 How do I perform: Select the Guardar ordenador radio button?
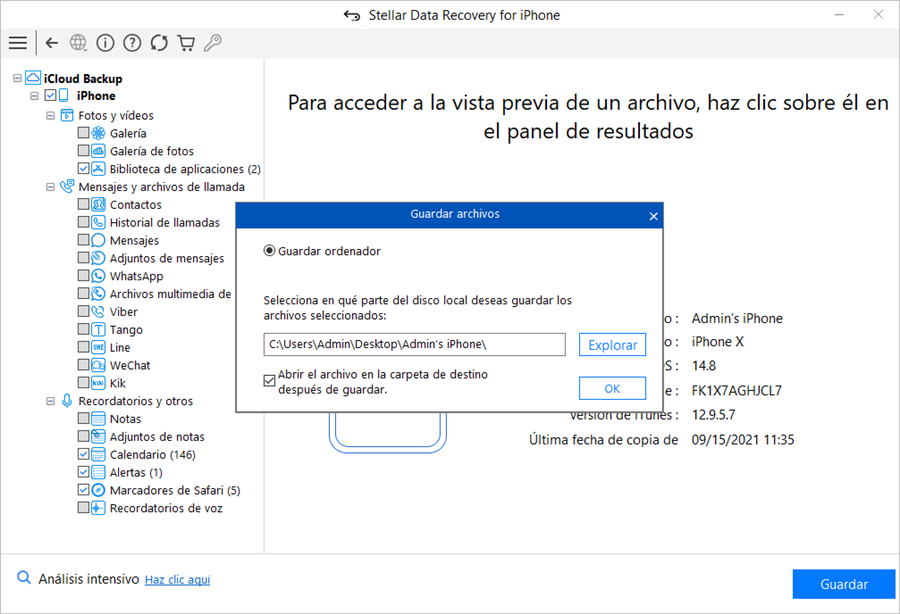tap(269, 251)
